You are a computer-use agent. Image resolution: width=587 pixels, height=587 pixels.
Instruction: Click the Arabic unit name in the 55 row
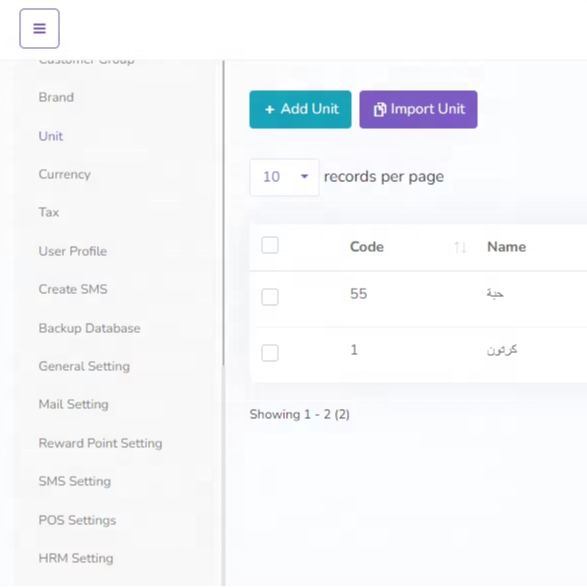(495, 294)
